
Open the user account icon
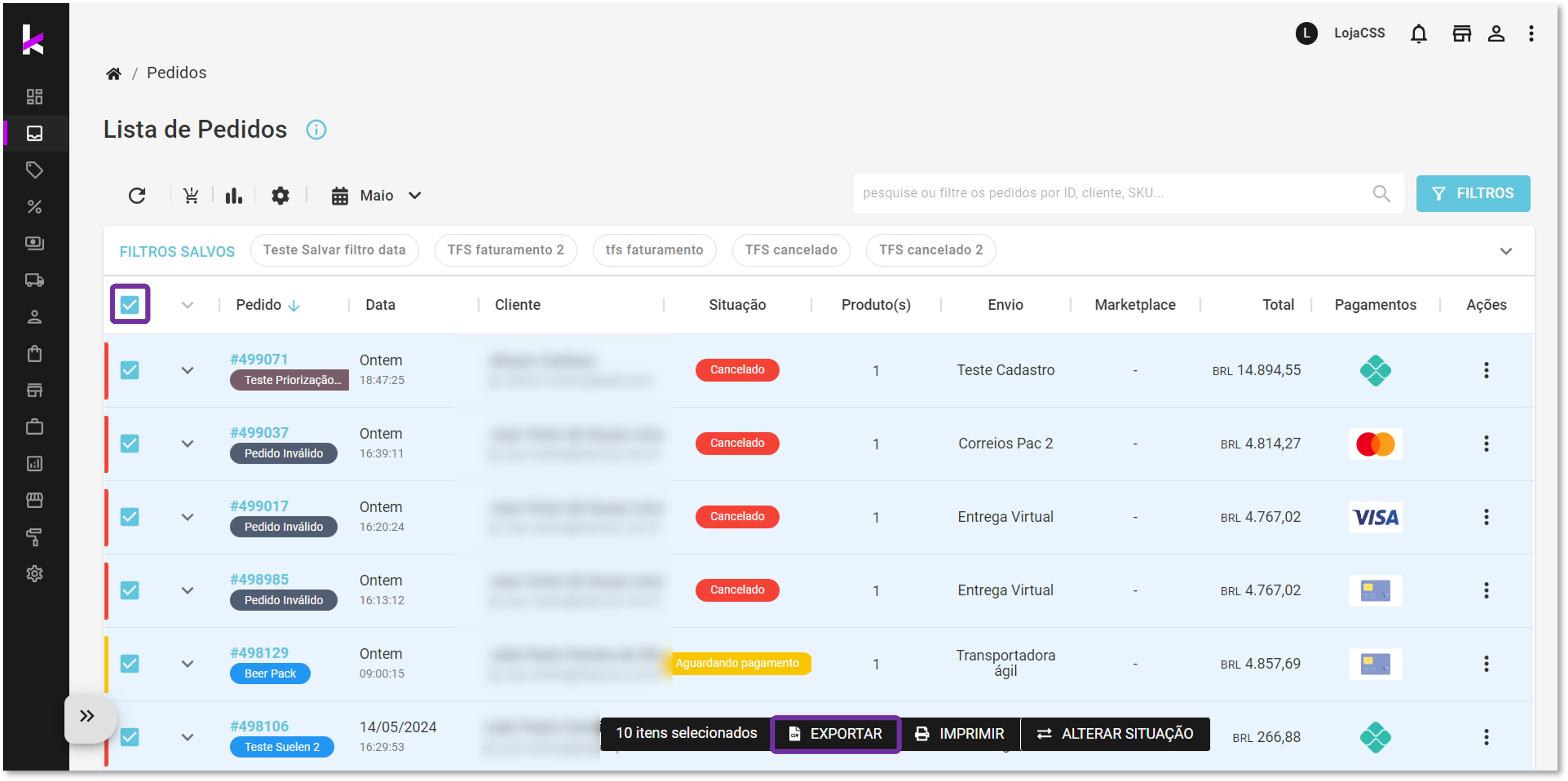[x=1496, y=34]
